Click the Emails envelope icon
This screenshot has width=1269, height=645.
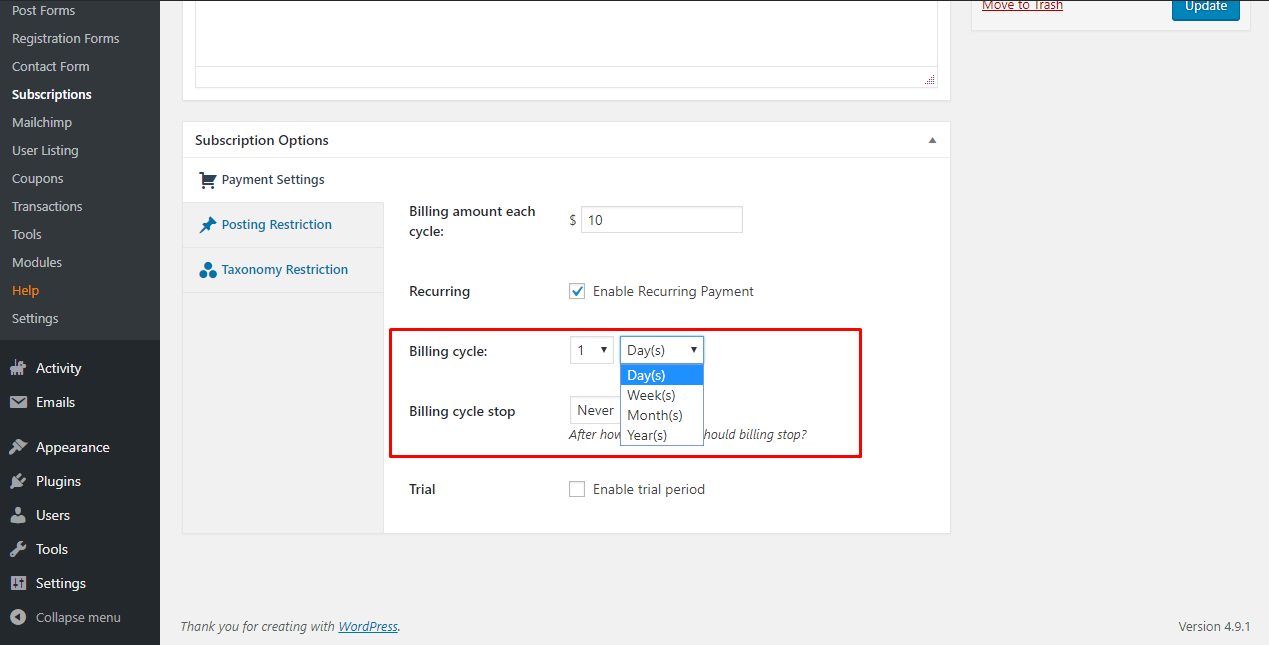tap(18, 402)
